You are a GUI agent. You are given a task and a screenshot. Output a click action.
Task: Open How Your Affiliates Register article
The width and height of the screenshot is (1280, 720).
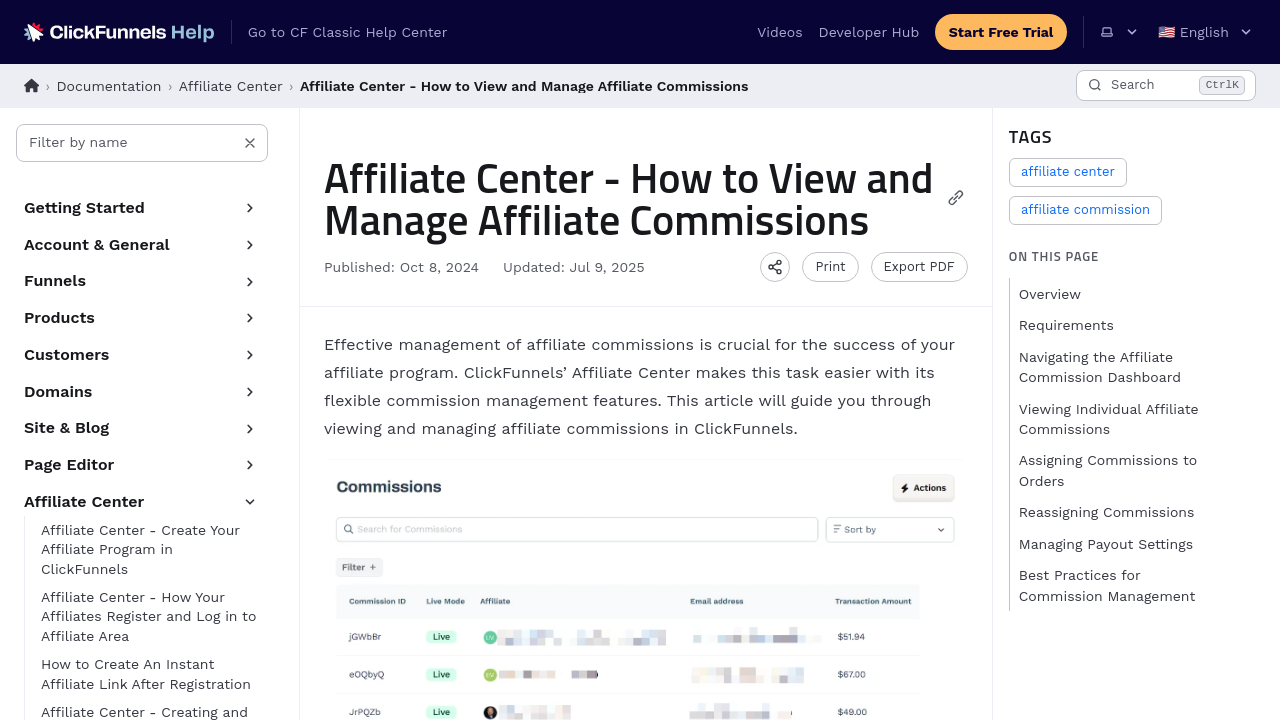tap(149, 617)
